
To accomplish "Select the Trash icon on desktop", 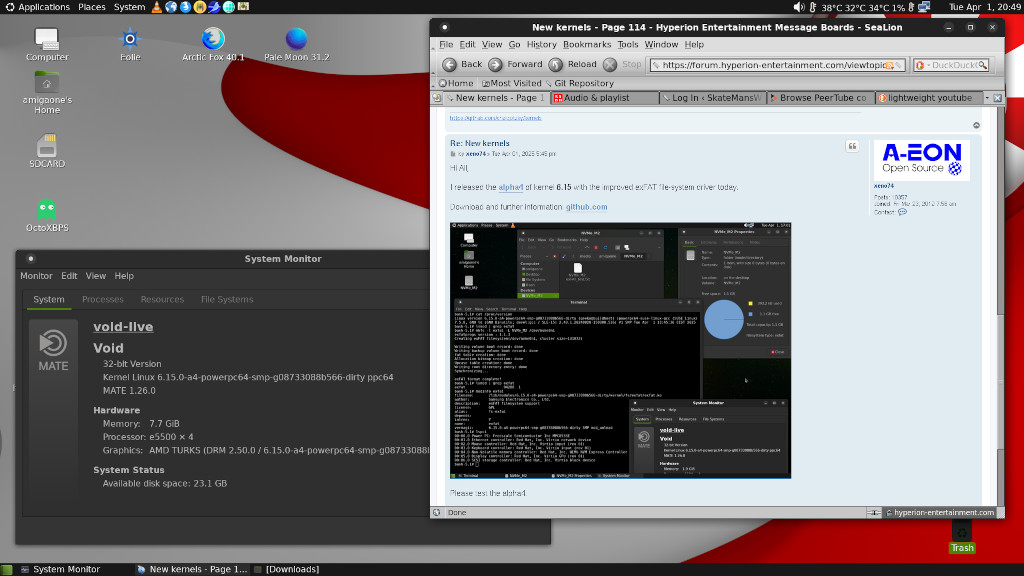I will 962,537.
